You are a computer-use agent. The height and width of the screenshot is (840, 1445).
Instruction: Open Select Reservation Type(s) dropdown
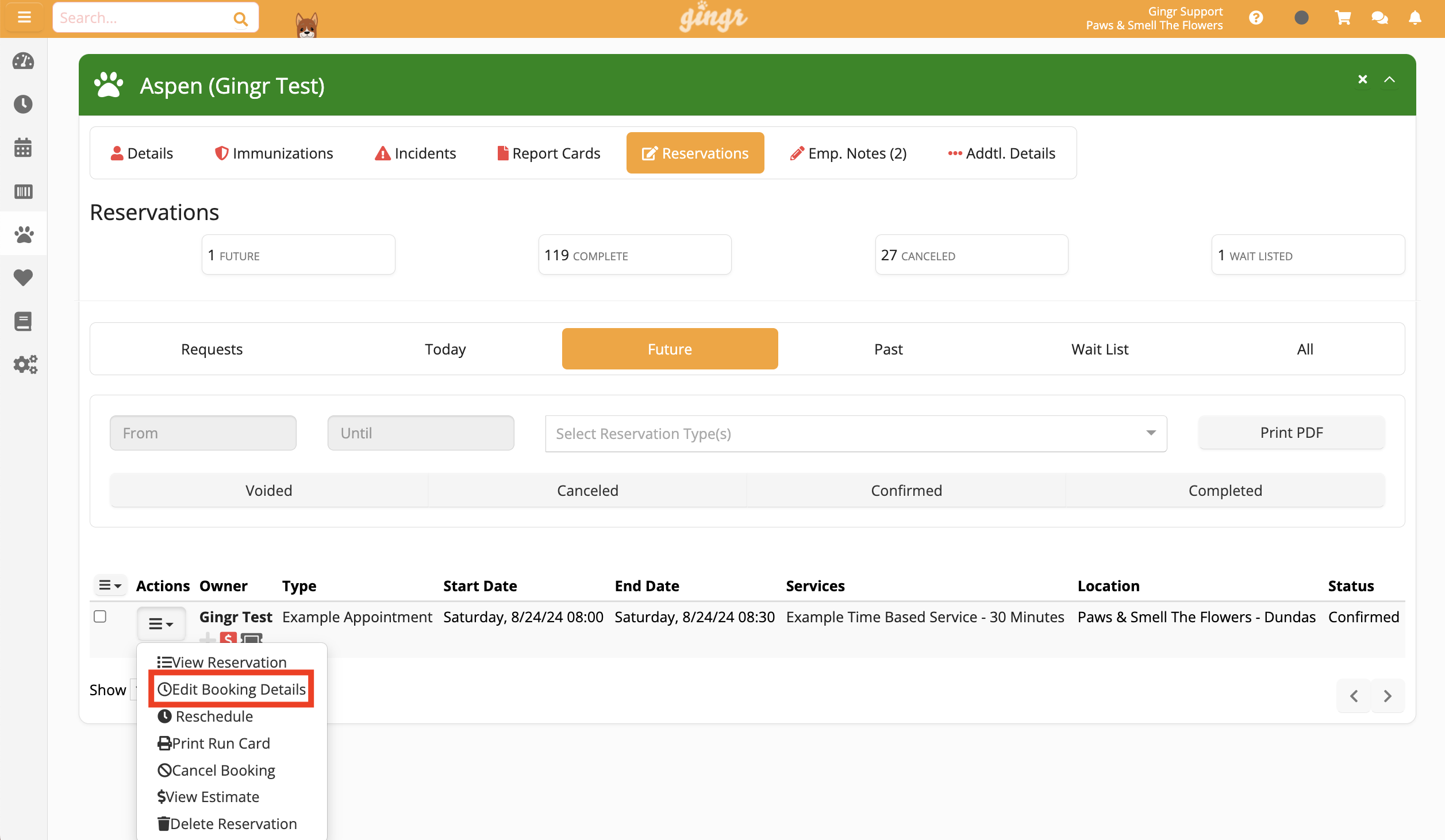(x=856, y=434)
